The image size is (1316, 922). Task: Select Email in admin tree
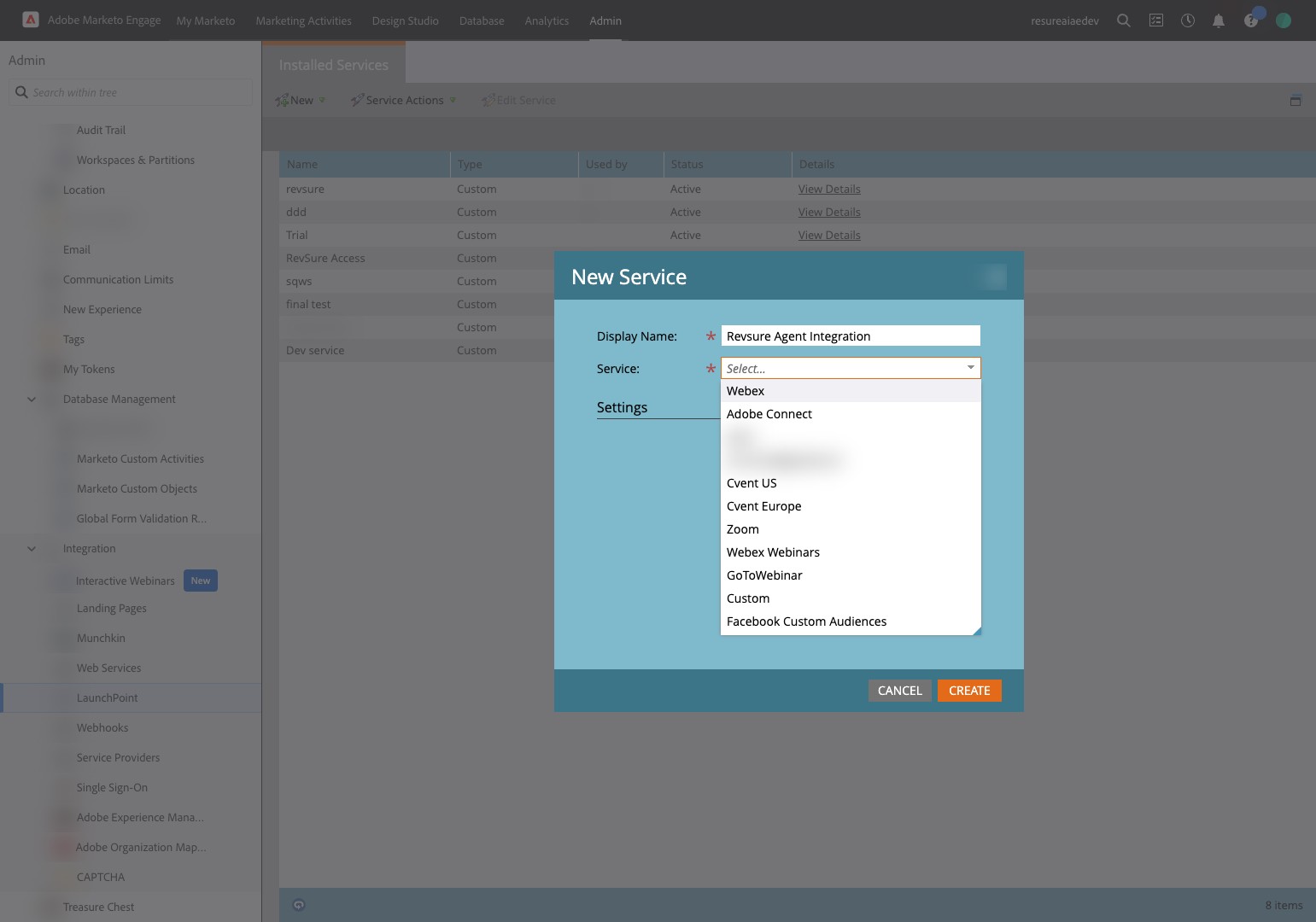click(77, 249)
